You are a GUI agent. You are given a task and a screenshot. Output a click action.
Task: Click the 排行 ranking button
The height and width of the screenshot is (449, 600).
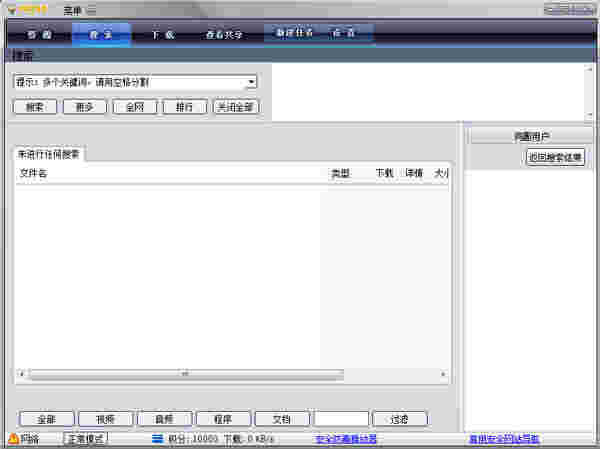[185, 107]
